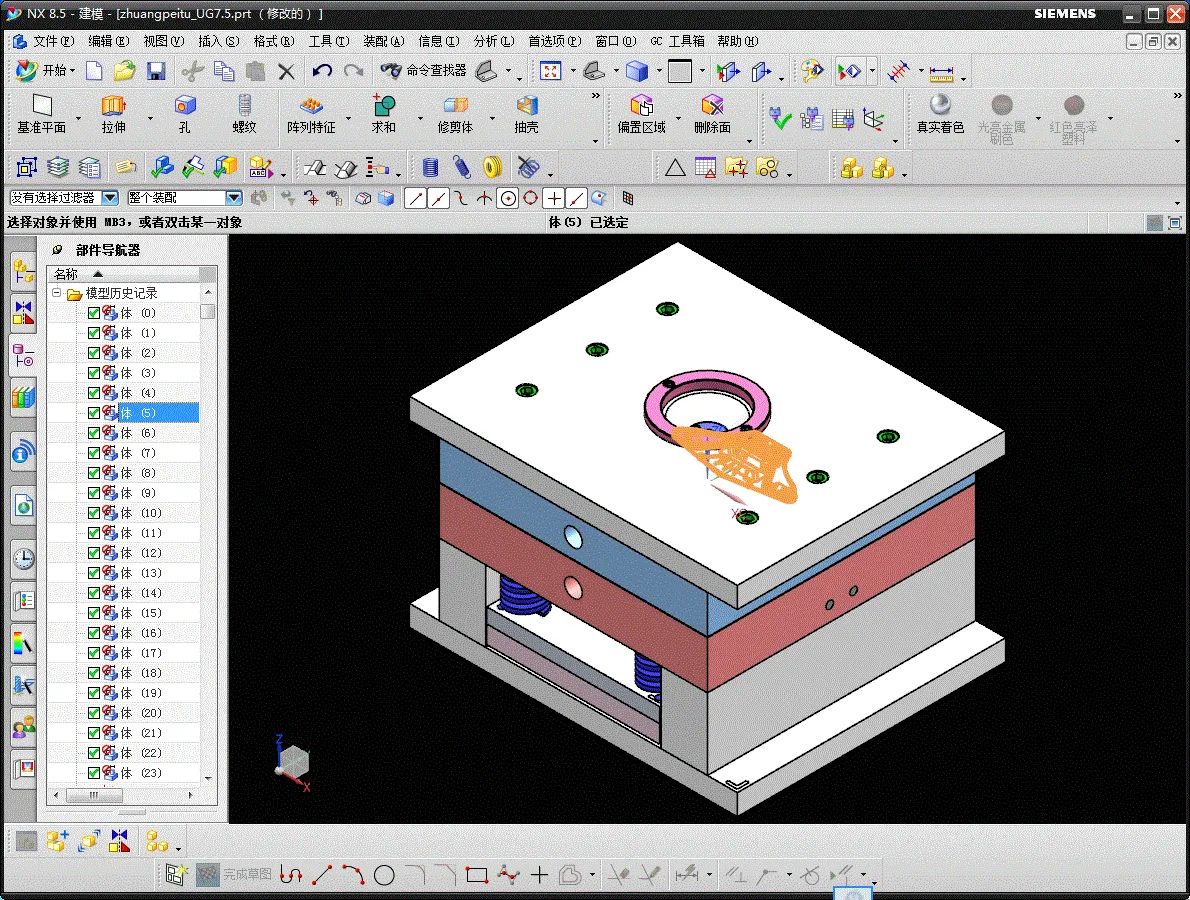This screenshot has width=1190, height=900.
Task: Click the Open file folder icon
Action: 124,71
